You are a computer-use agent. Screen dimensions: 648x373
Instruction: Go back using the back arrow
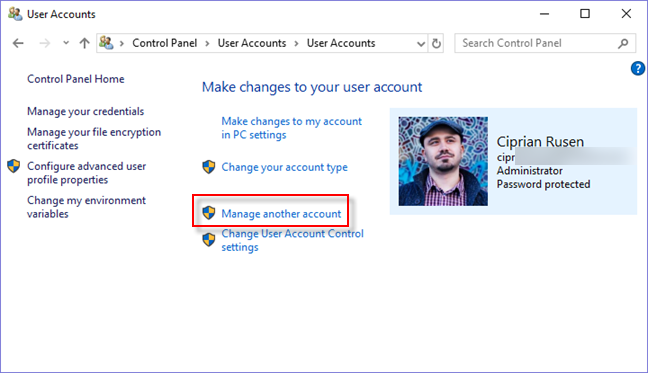click(x=18, y=43)
